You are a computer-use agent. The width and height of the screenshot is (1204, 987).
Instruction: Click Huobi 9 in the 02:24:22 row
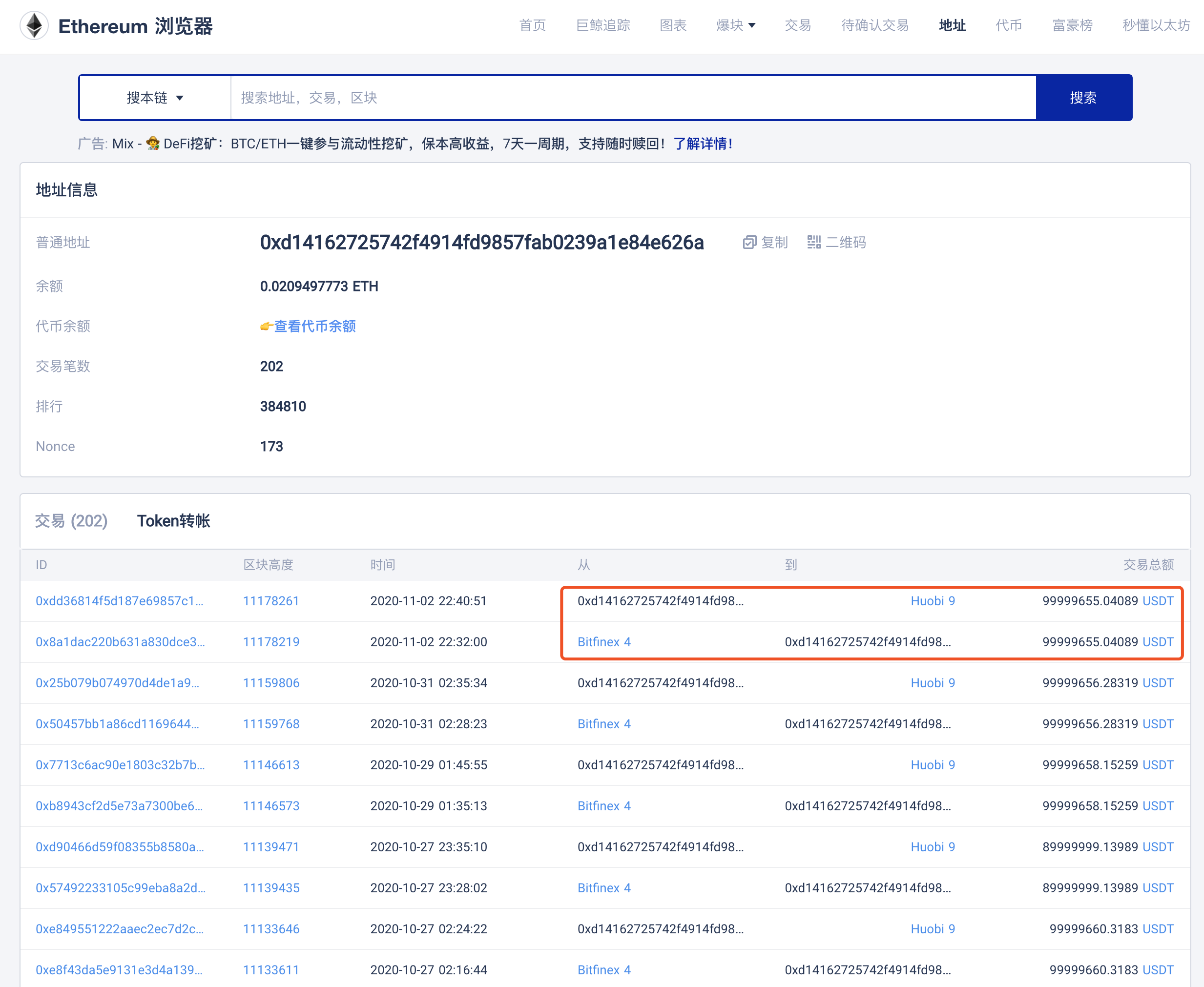click(933, 928)
